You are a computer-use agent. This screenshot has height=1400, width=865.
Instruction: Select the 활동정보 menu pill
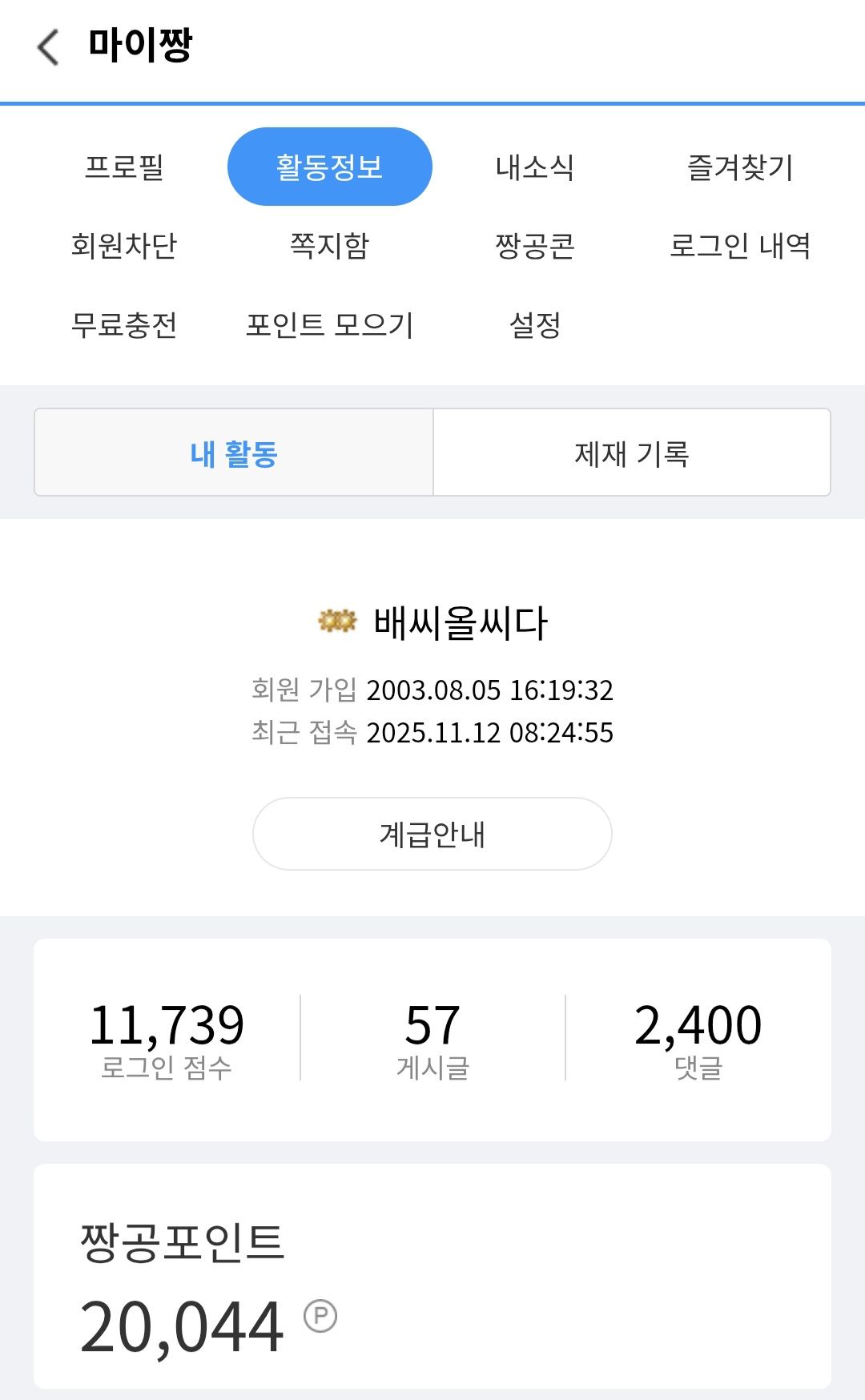[x=329, y=167]
